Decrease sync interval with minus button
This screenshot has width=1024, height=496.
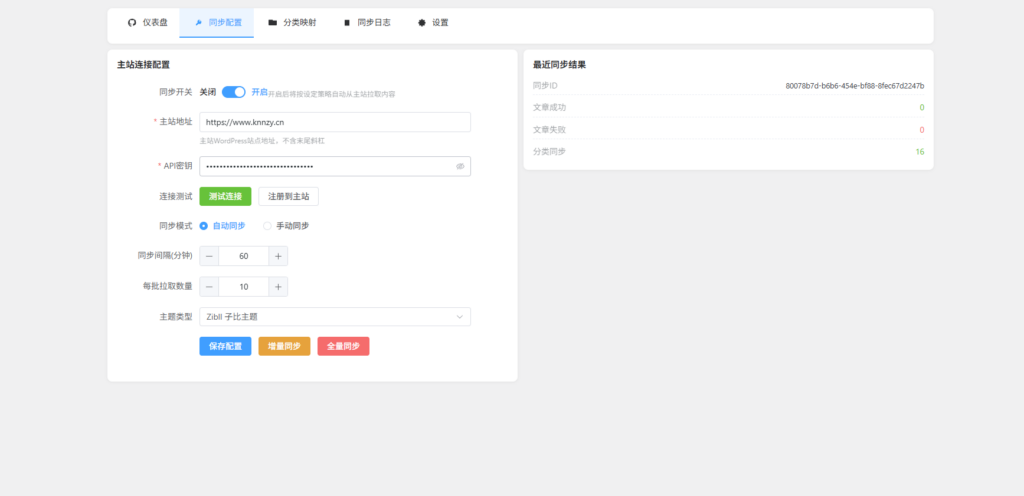click(209, 256)
